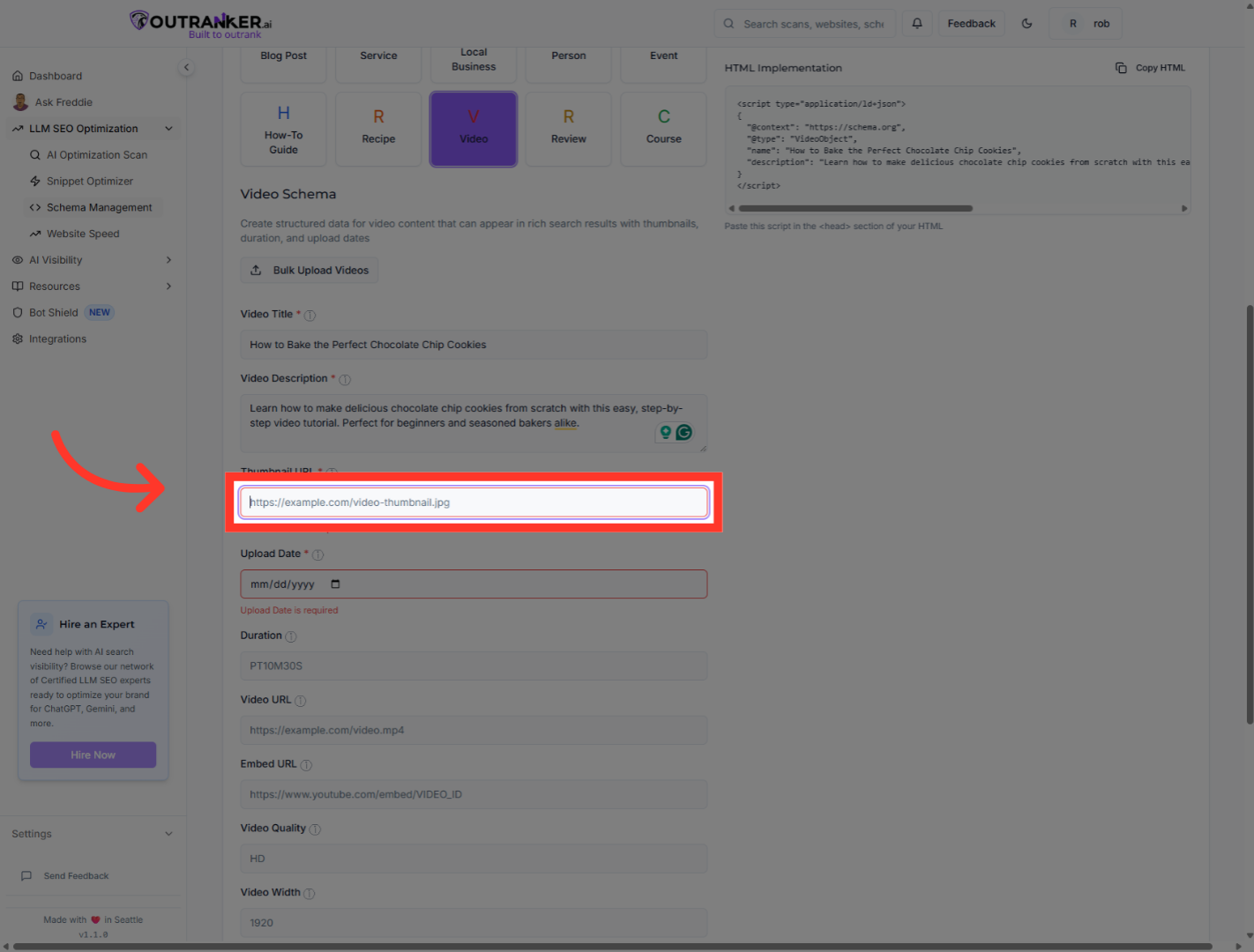Open the Website Speed tool
This screenshot has width=1254, height=952.
click(x=84, y=233)
